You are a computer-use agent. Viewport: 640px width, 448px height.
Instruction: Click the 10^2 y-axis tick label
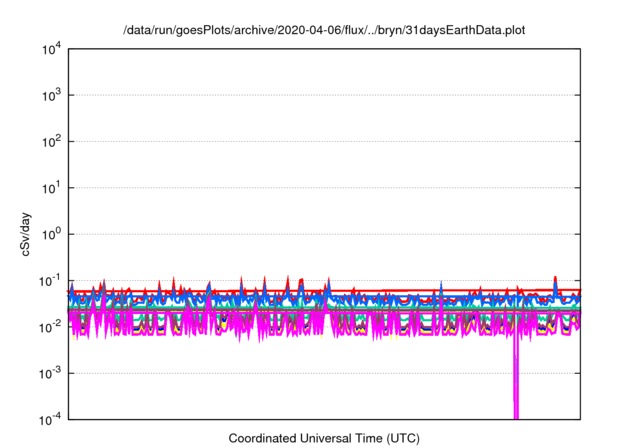point(50,141)
